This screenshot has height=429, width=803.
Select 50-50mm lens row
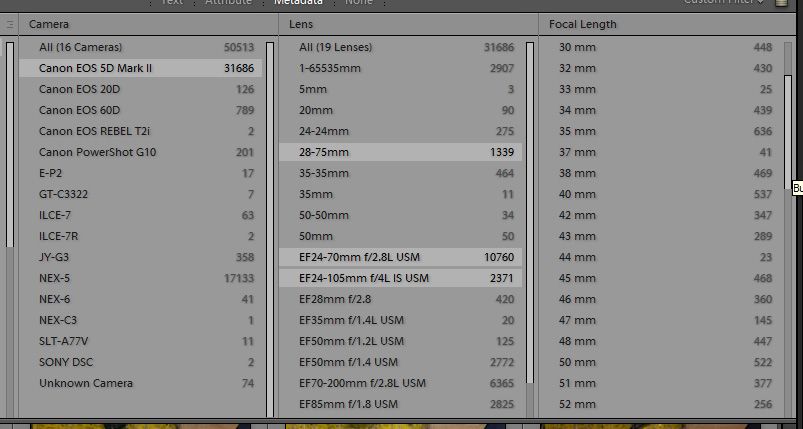[x=400, y=215]
